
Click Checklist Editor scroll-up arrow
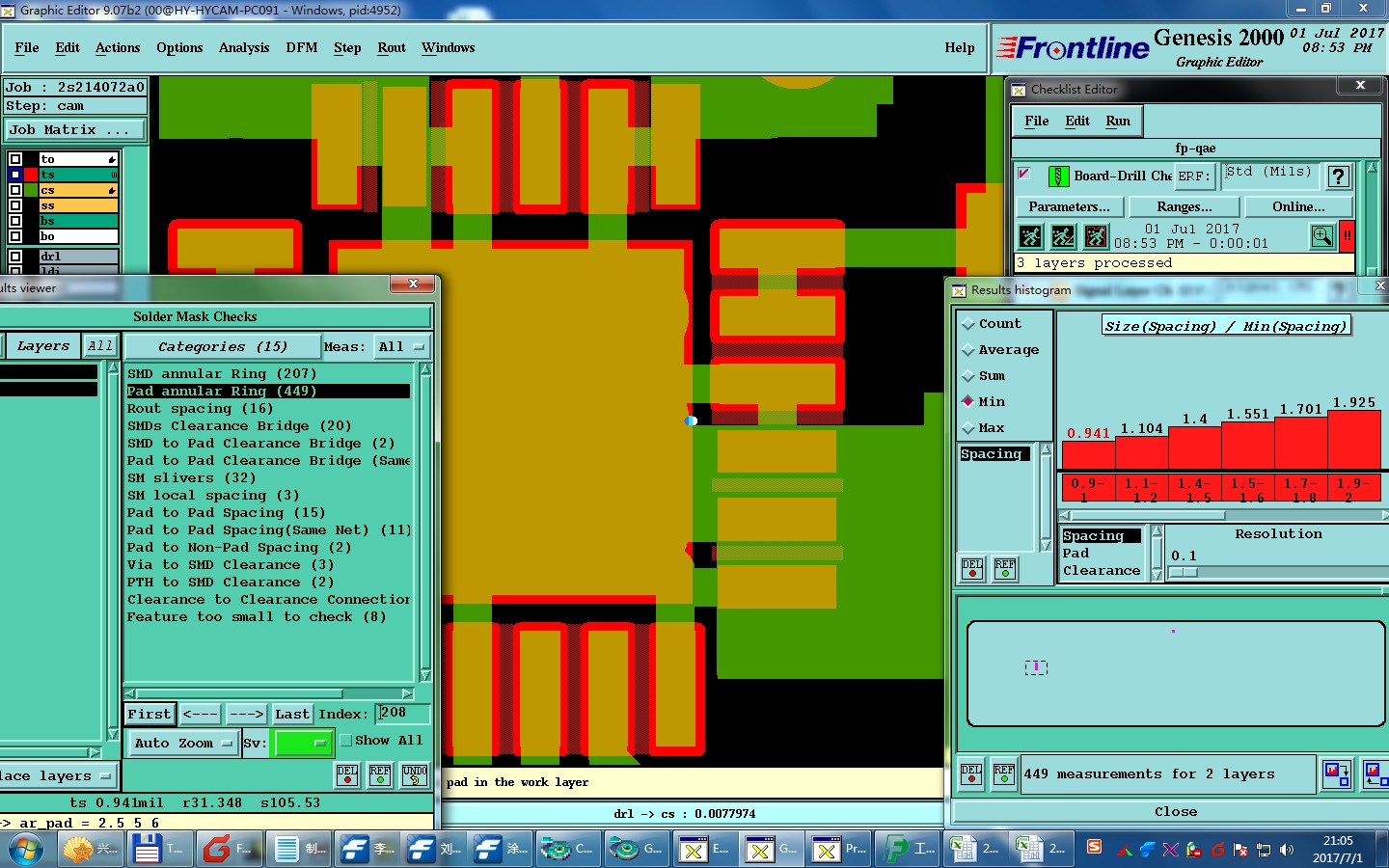pos(1373,168)
